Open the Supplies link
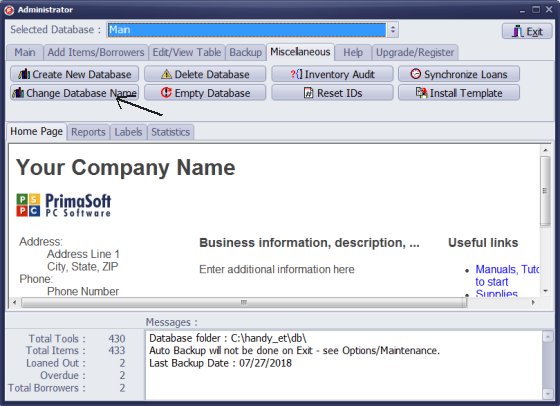 496,294
